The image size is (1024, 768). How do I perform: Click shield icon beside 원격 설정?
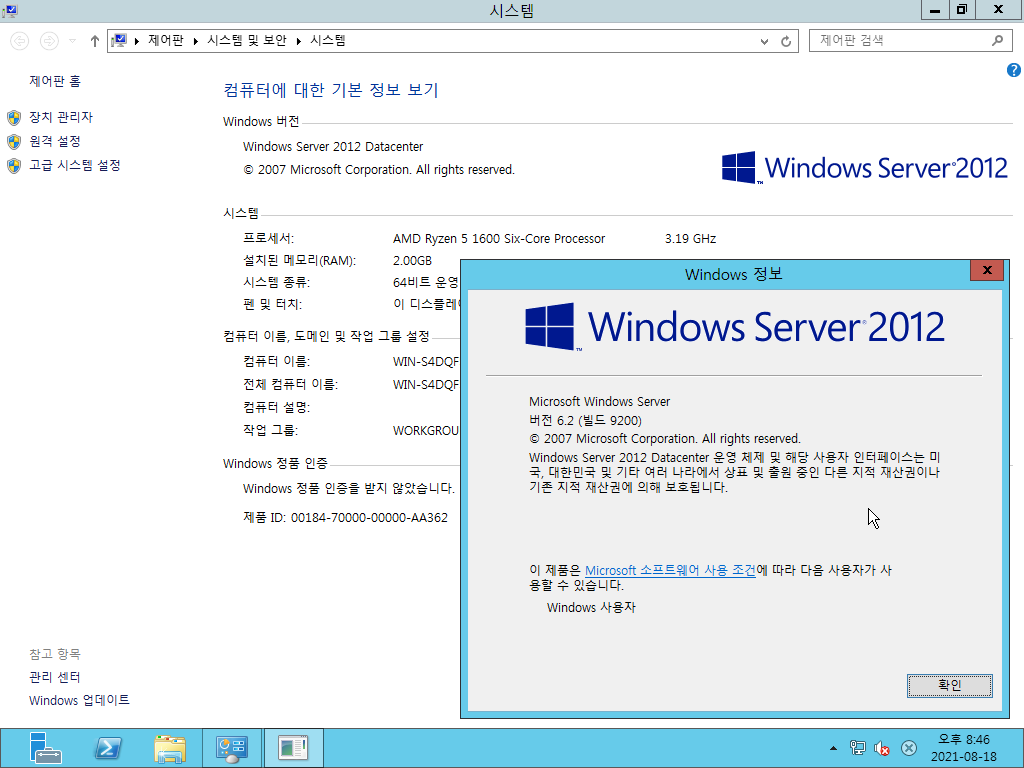click(x=14, y=142)
